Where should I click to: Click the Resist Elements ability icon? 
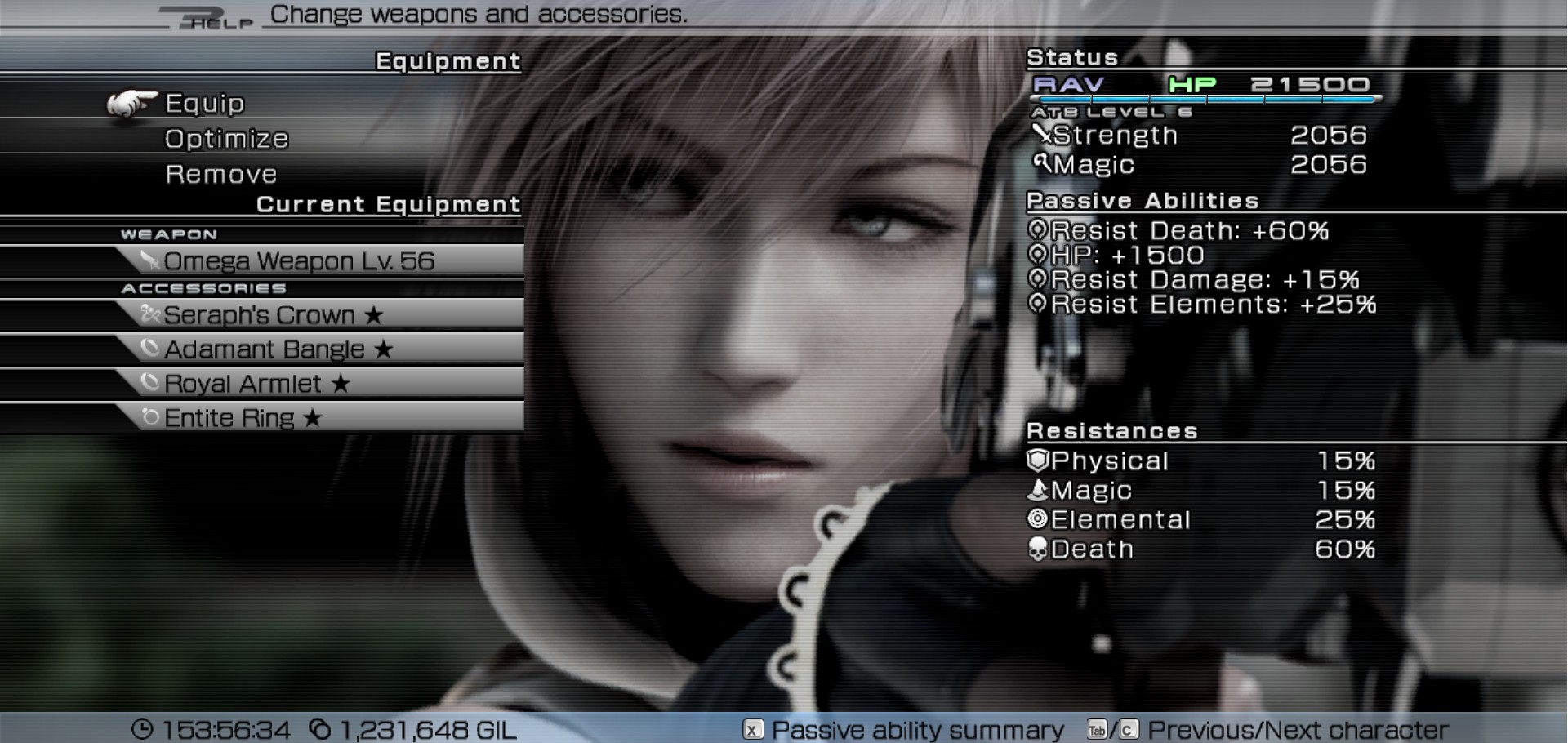point(1037,303)
